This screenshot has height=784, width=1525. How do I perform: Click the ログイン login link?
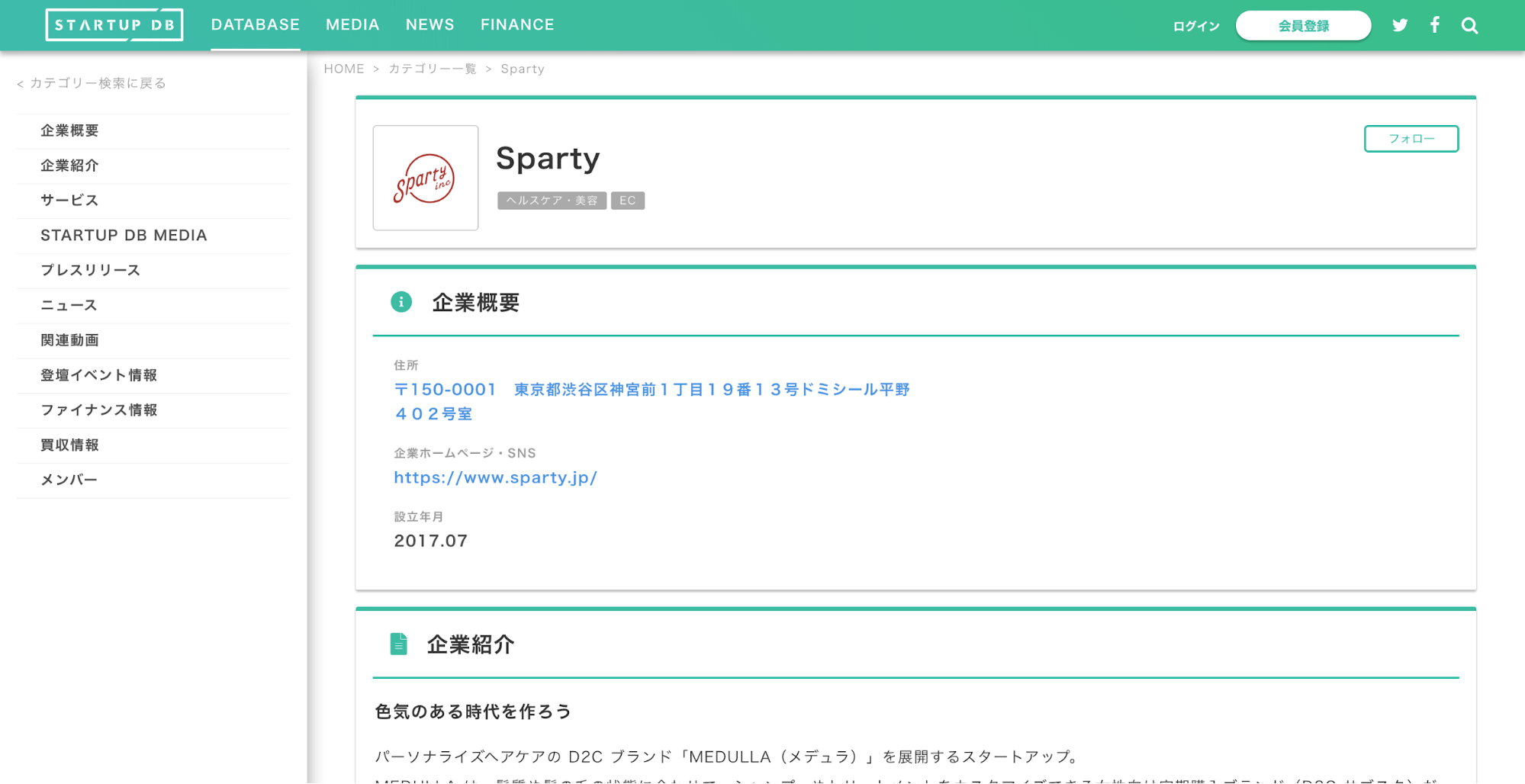point(1196,26)
